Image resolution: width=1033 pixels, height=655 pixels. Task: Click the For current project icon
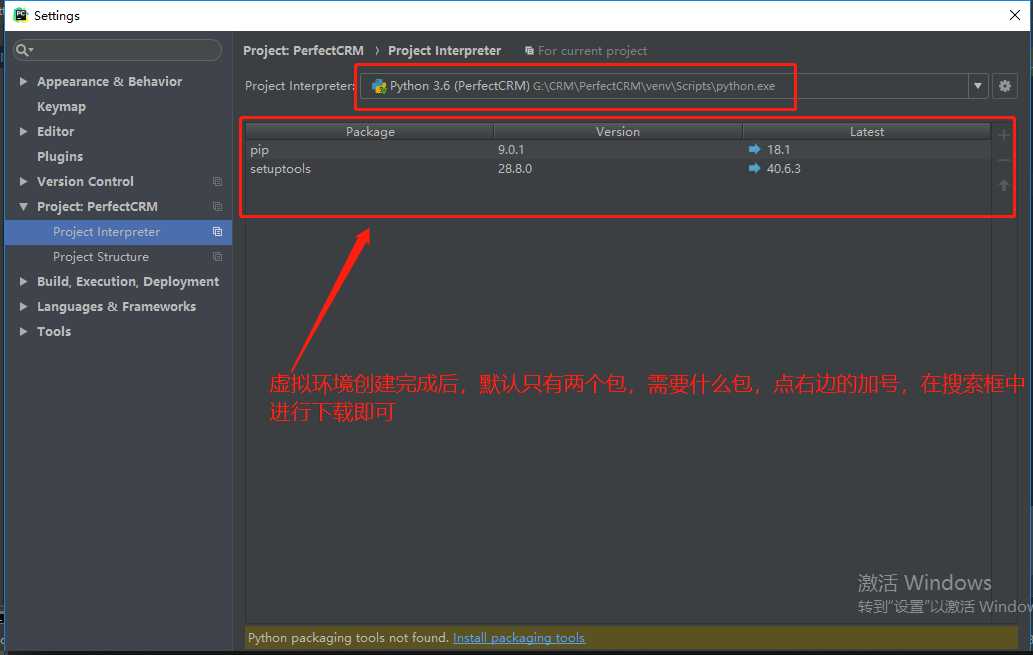(x=529, y=51)
